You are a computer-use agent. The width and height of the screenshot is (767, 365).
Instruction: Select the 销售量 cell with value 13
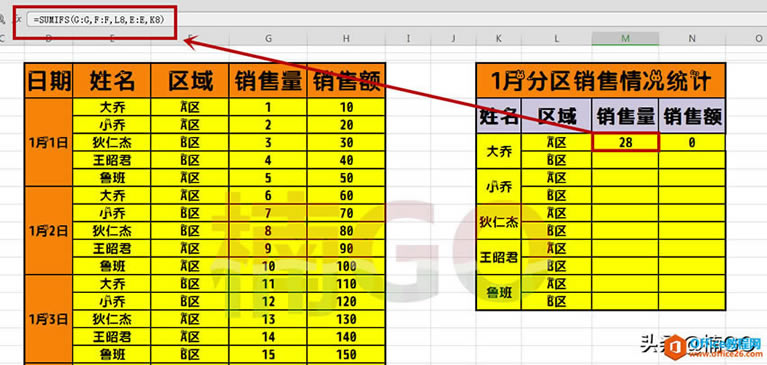click(268, 319)
